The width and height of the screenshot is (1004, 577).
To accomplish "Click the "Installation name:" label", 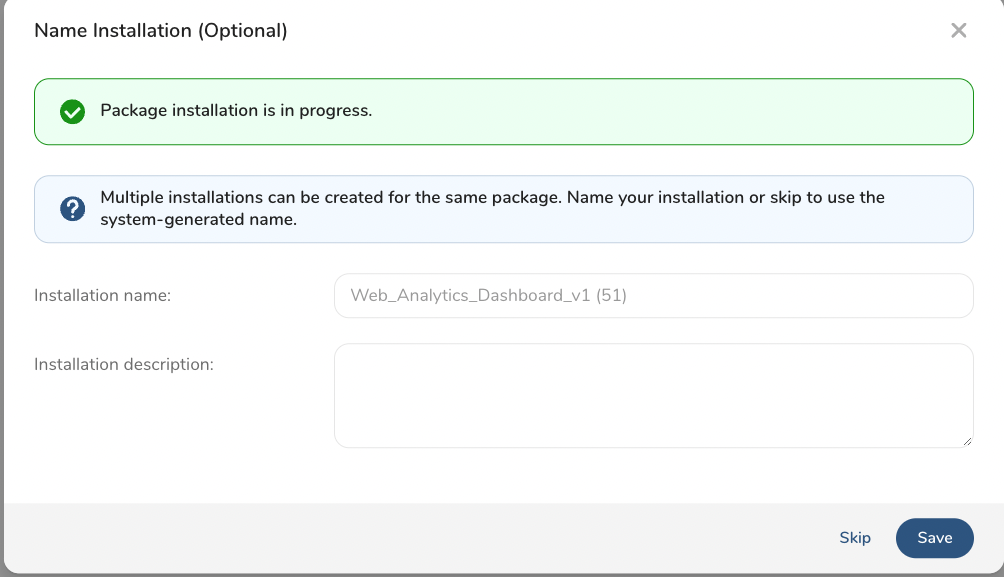I will click(103, 296).
